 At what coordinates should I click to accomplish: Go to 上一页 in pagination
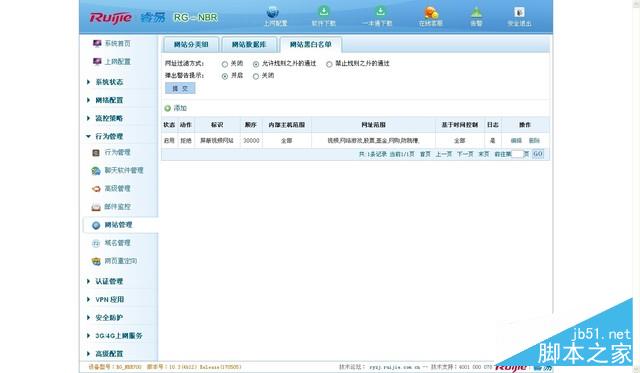point(443,154)
